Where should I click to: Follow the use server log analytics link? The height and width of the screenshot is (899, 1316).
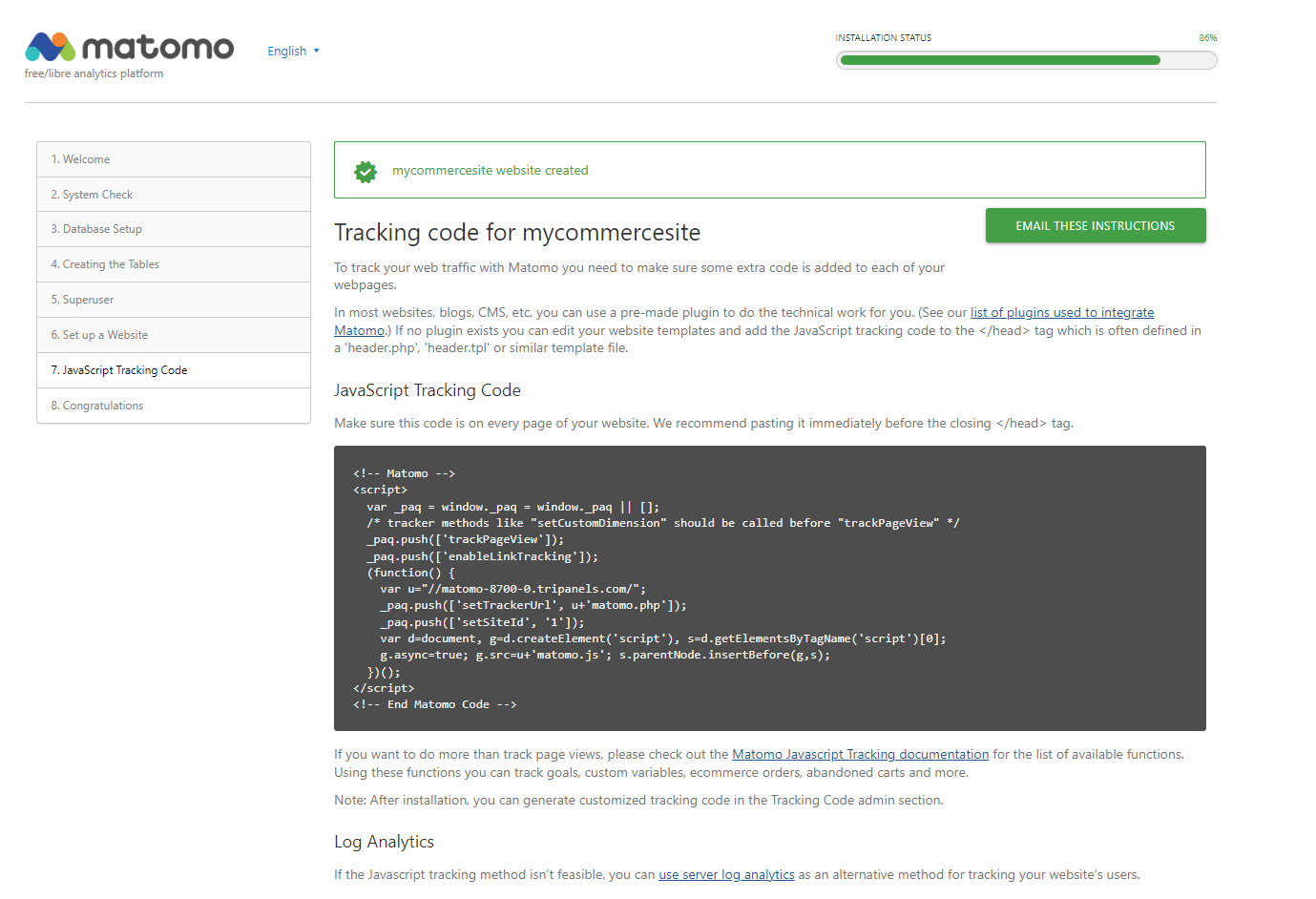[726, 874]
